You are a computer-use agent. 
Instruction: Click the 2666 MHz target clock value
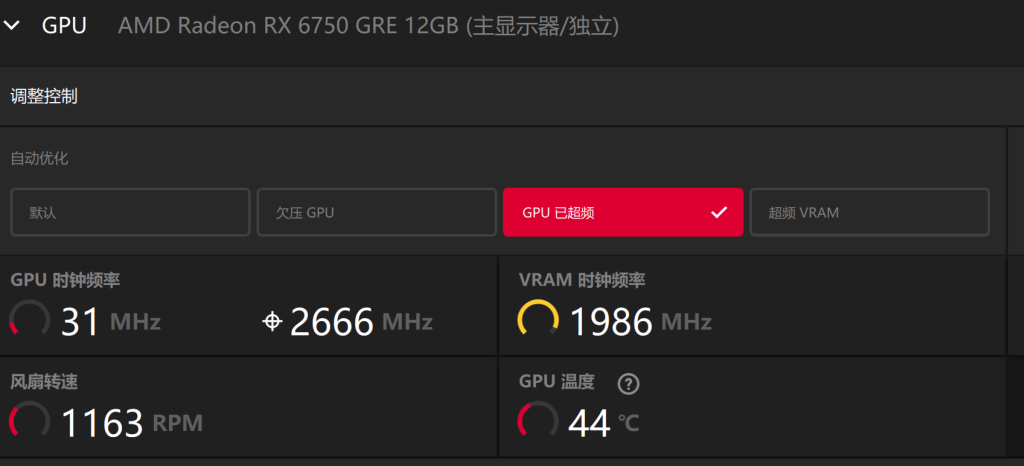[x=360, y=321]
